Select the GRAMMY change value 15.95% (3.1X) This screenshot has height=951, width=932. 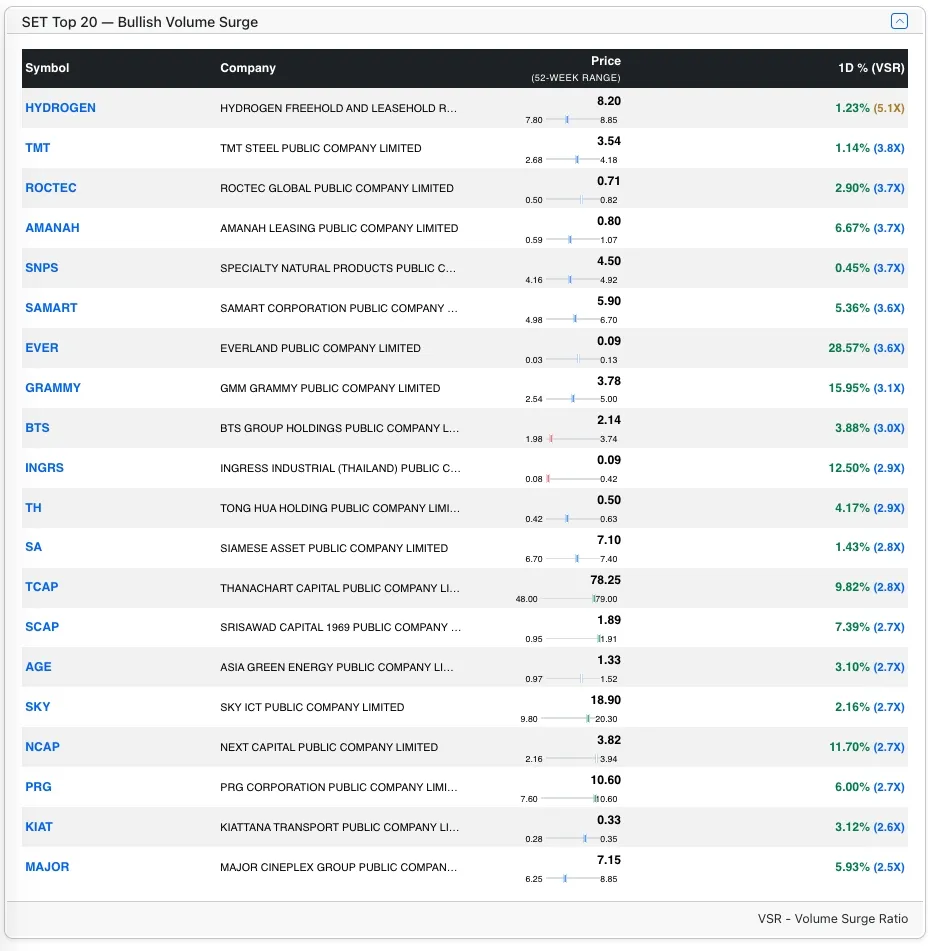[x=866, y=388]
